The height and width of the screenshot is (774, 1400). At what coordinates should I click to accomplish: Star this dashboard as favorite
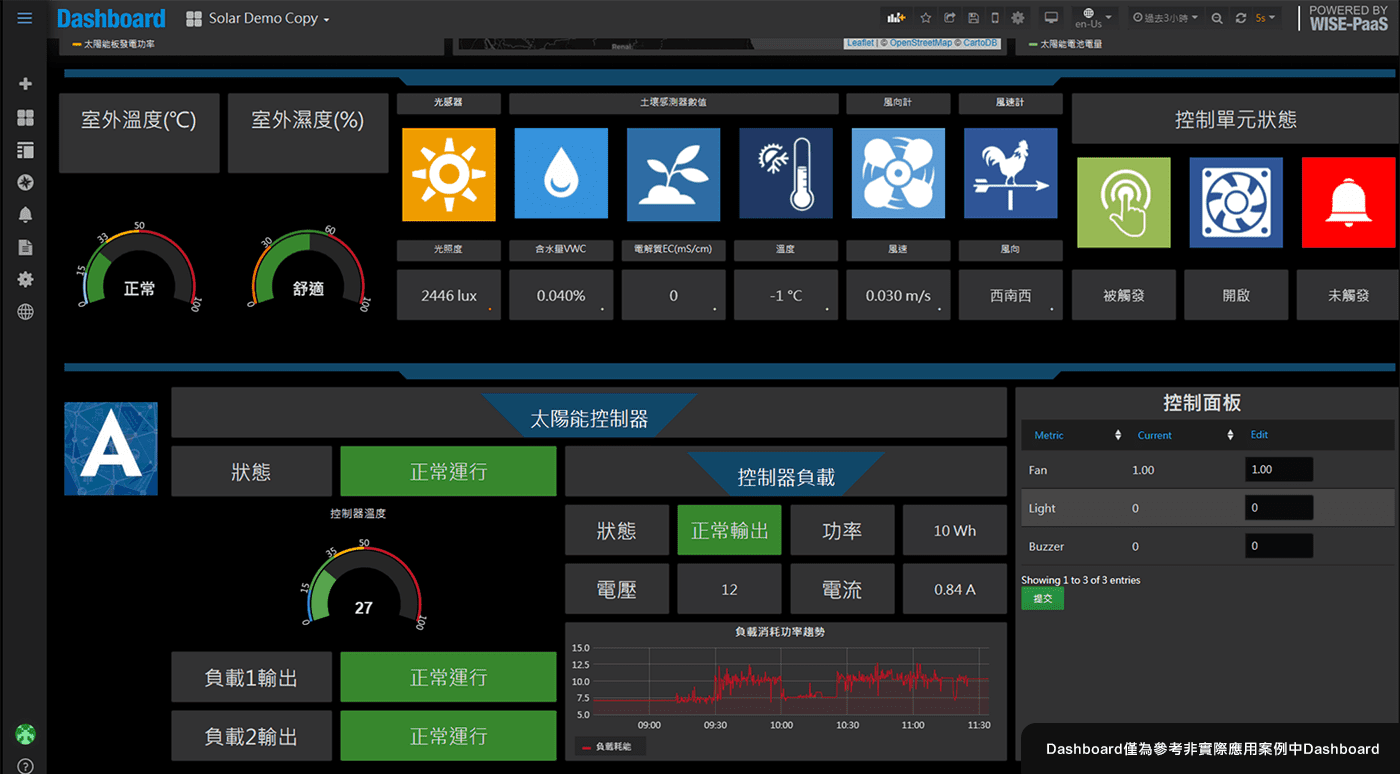pyautogui.click(x=926, y=18)
